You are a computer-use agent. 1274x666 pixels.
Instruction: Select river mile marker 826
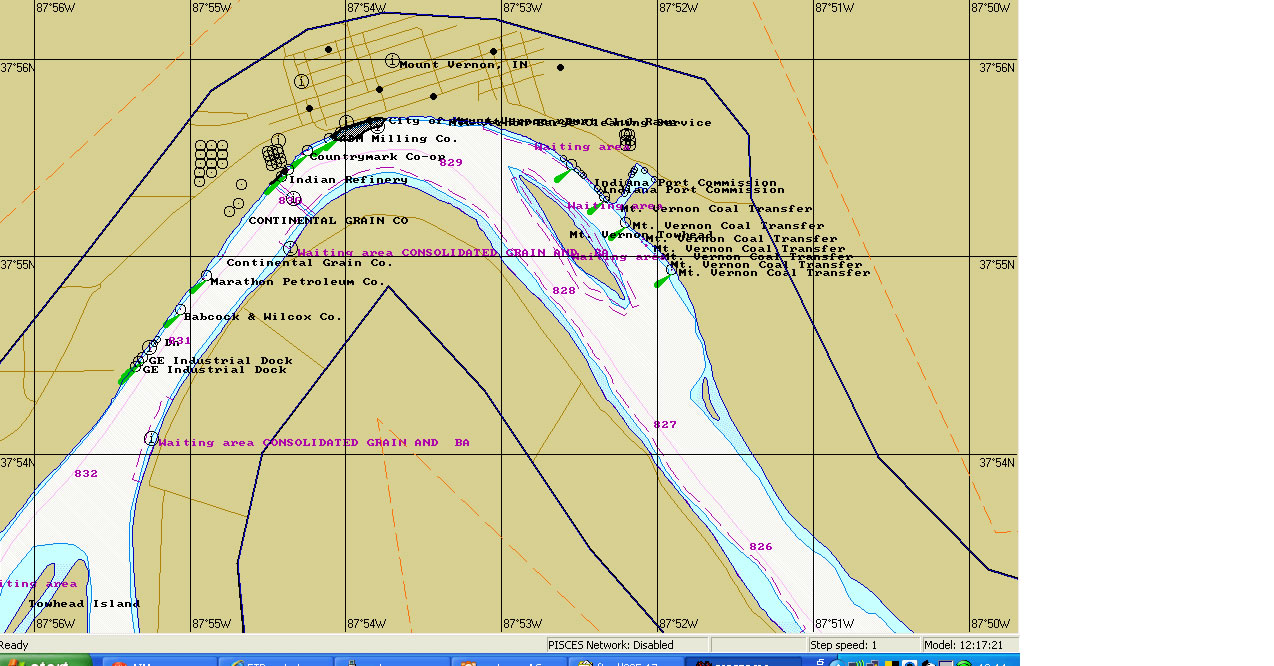[761, 547]
